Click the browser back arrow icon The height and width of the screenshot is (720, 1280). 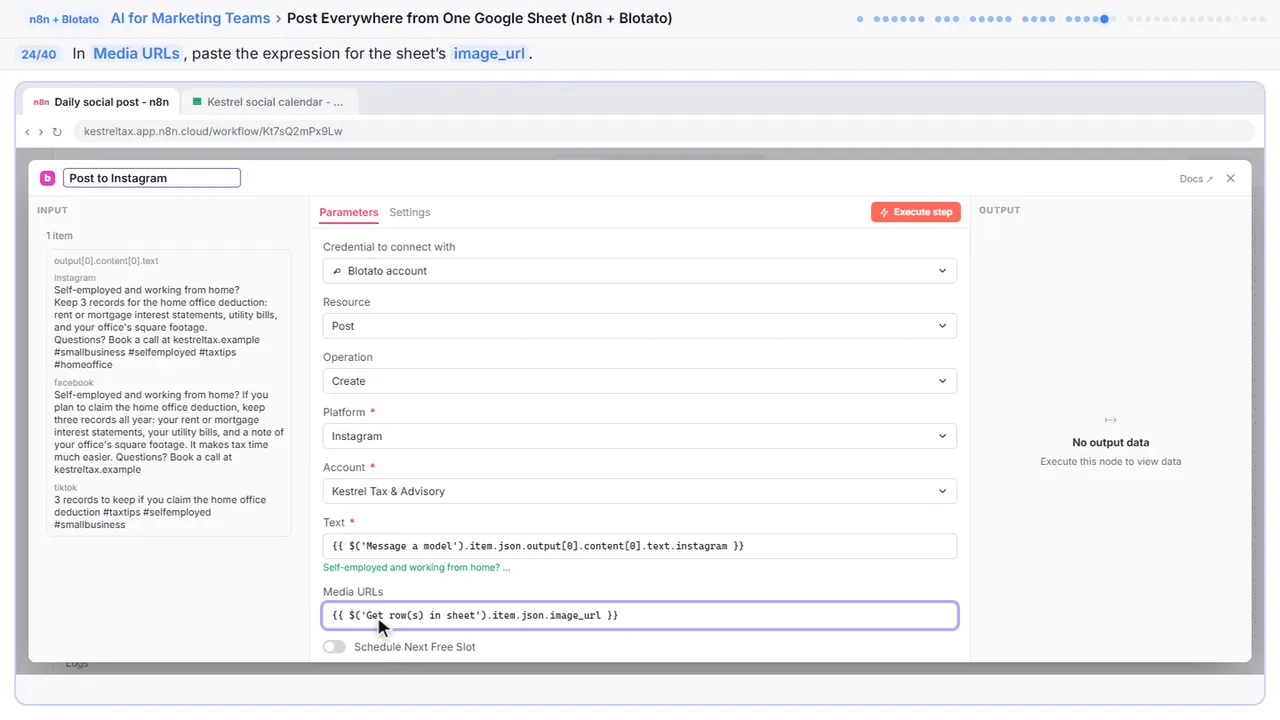click(27, 131)
